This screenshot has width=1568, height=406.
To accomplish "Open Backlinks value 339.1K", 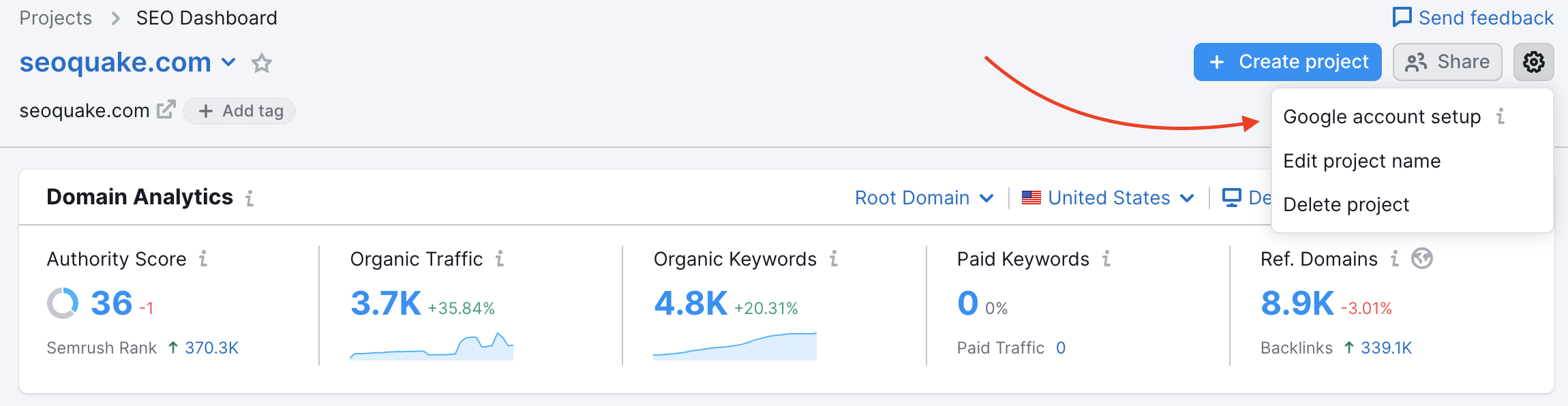I will point(1386,348).
